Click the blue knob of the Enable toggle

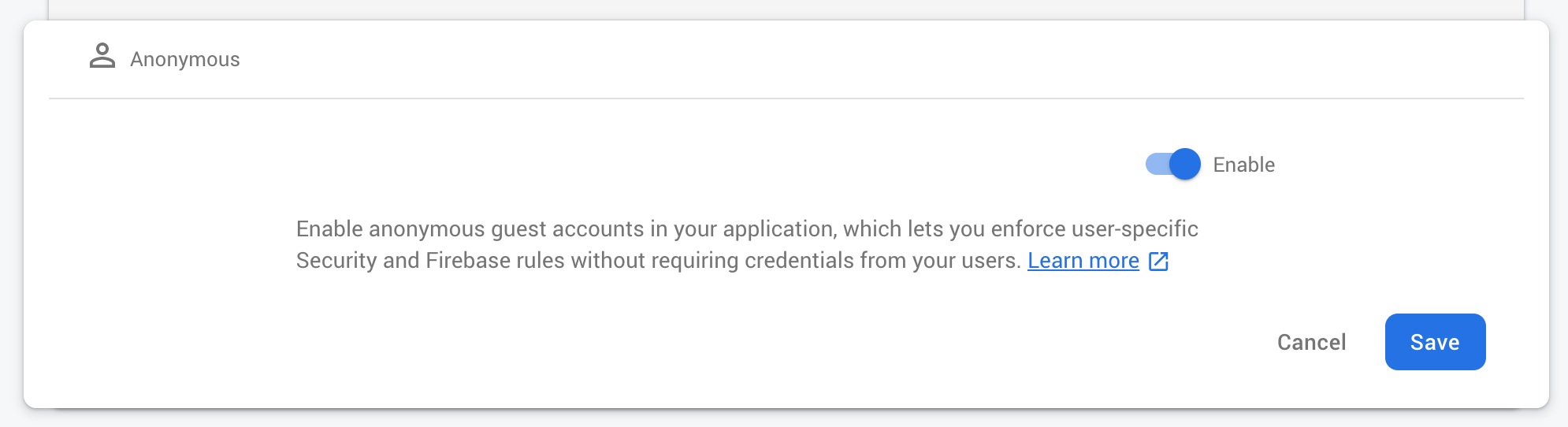coord(1185,165)
